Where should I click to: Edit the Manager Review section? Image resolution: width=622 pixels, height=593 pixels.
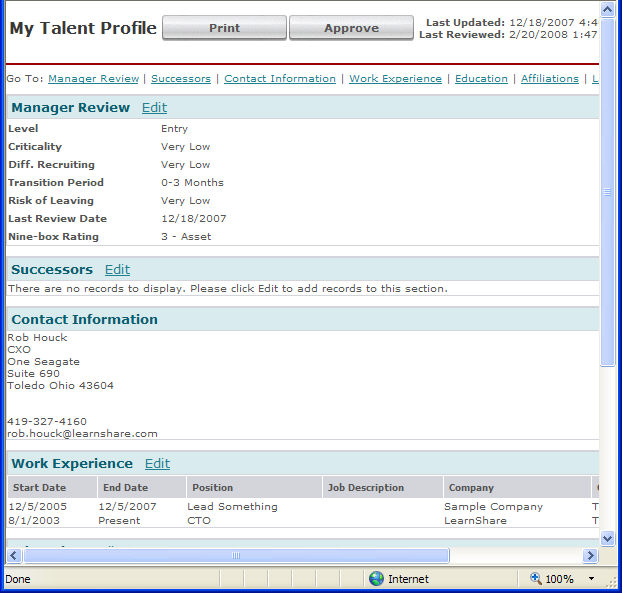(154, 107)
